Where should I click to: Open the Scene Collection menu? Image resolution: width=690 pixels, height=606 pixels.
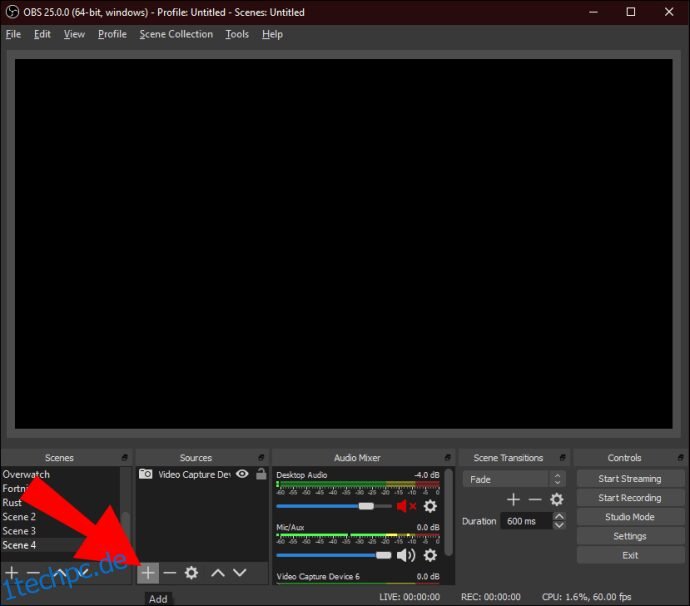tap(176, 34)
